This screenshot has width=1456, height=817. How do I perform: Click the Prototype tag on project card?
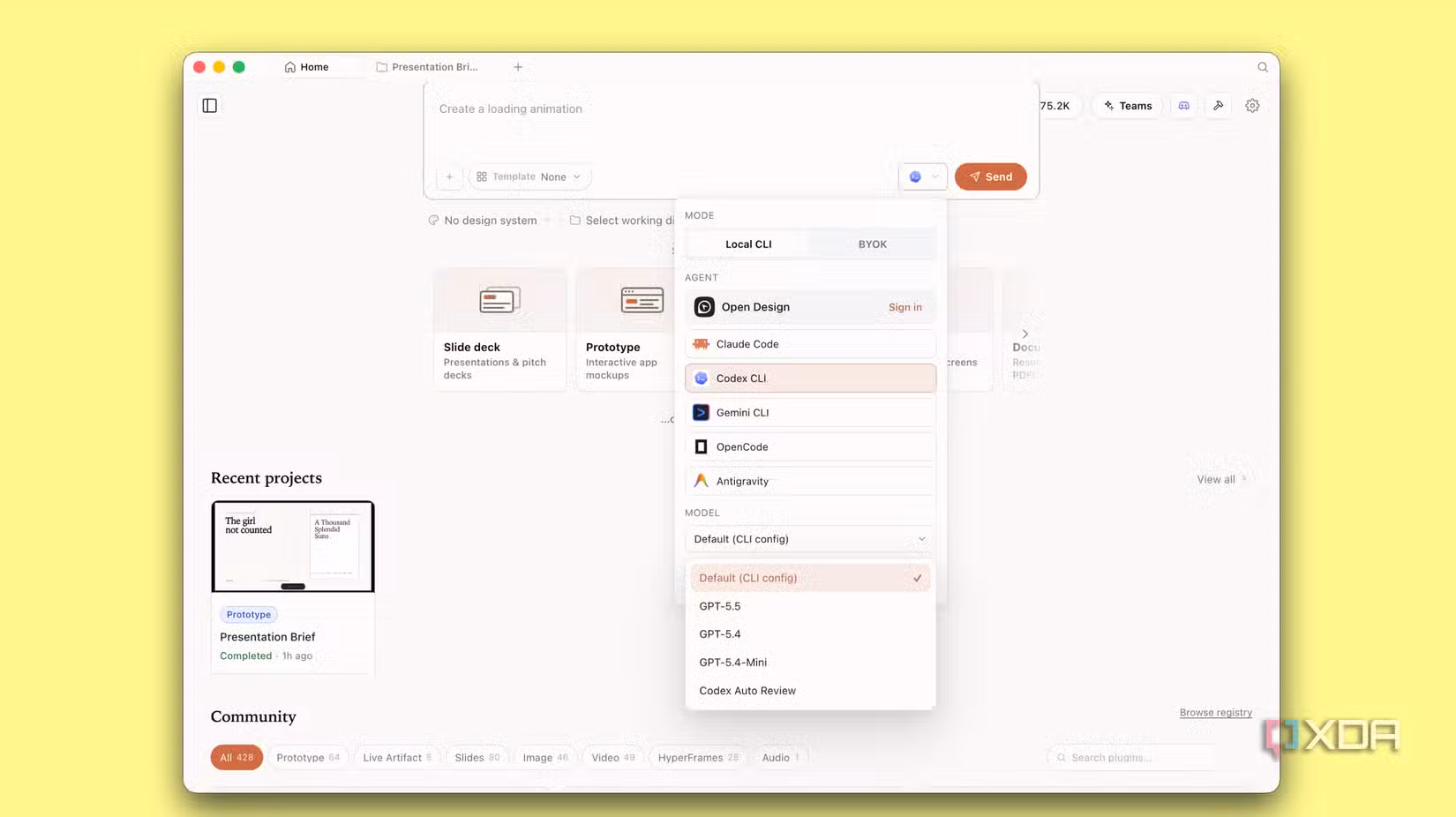pyautogui.click(x=249, y=615)
